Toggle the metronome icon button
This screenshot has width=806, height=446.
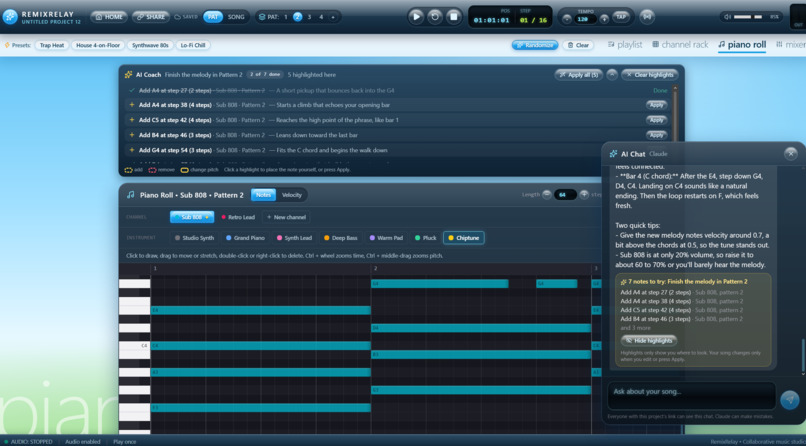point(647,17)
